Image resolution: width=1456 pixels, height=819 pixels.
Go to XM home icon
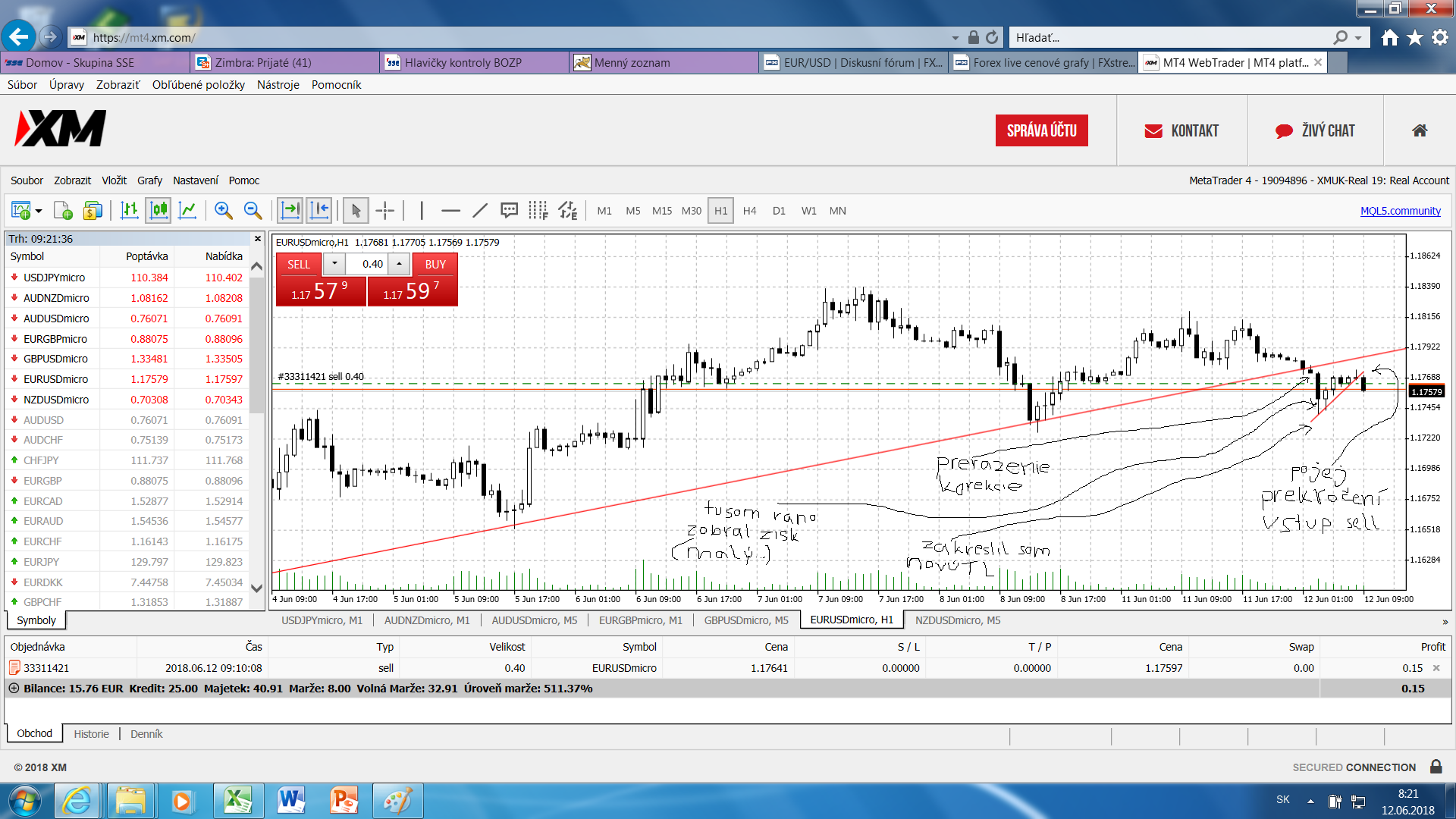pyautogui.click(x=1420, y=130)
